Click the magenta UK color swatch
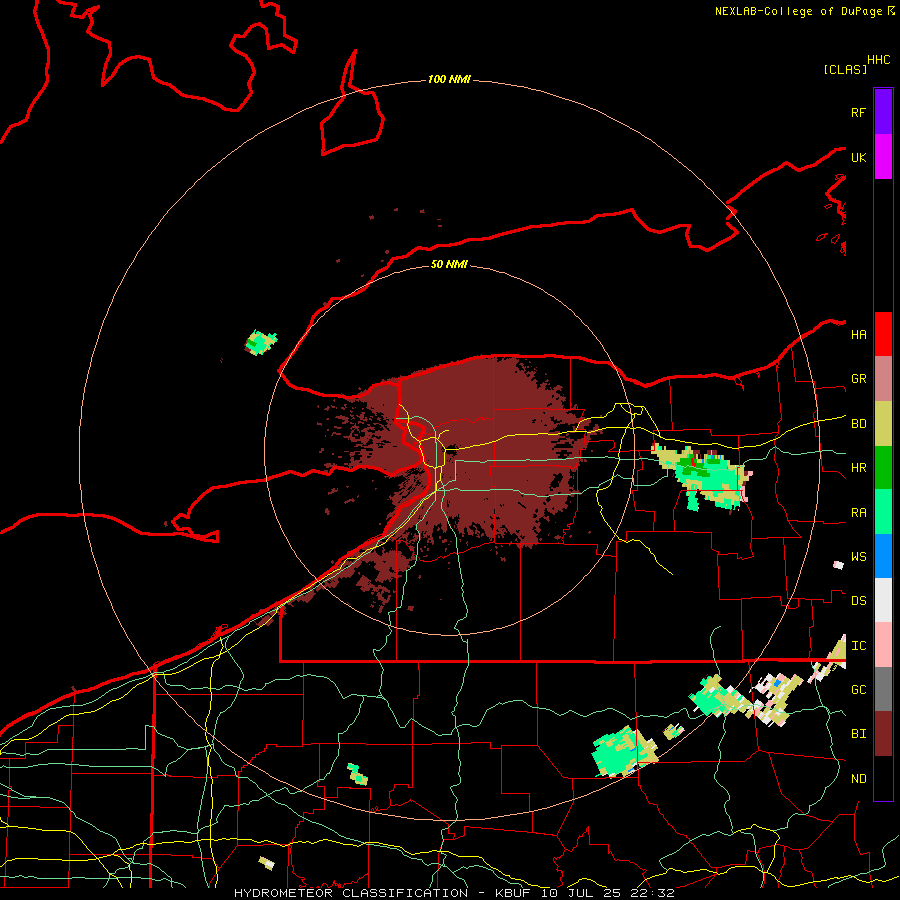900x900 pixels. click(x=883, y=157)
